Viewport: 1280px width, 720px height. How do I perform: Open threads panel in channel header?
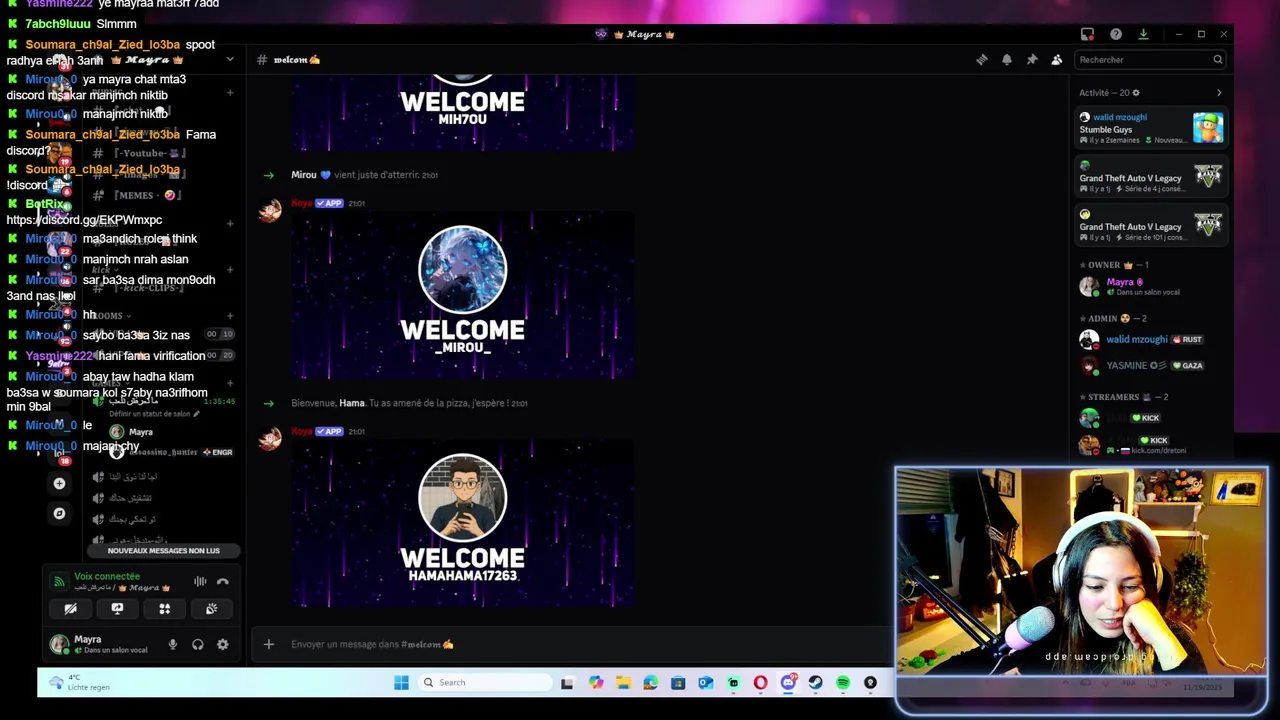pyautogui.click(x=981, y=60)
